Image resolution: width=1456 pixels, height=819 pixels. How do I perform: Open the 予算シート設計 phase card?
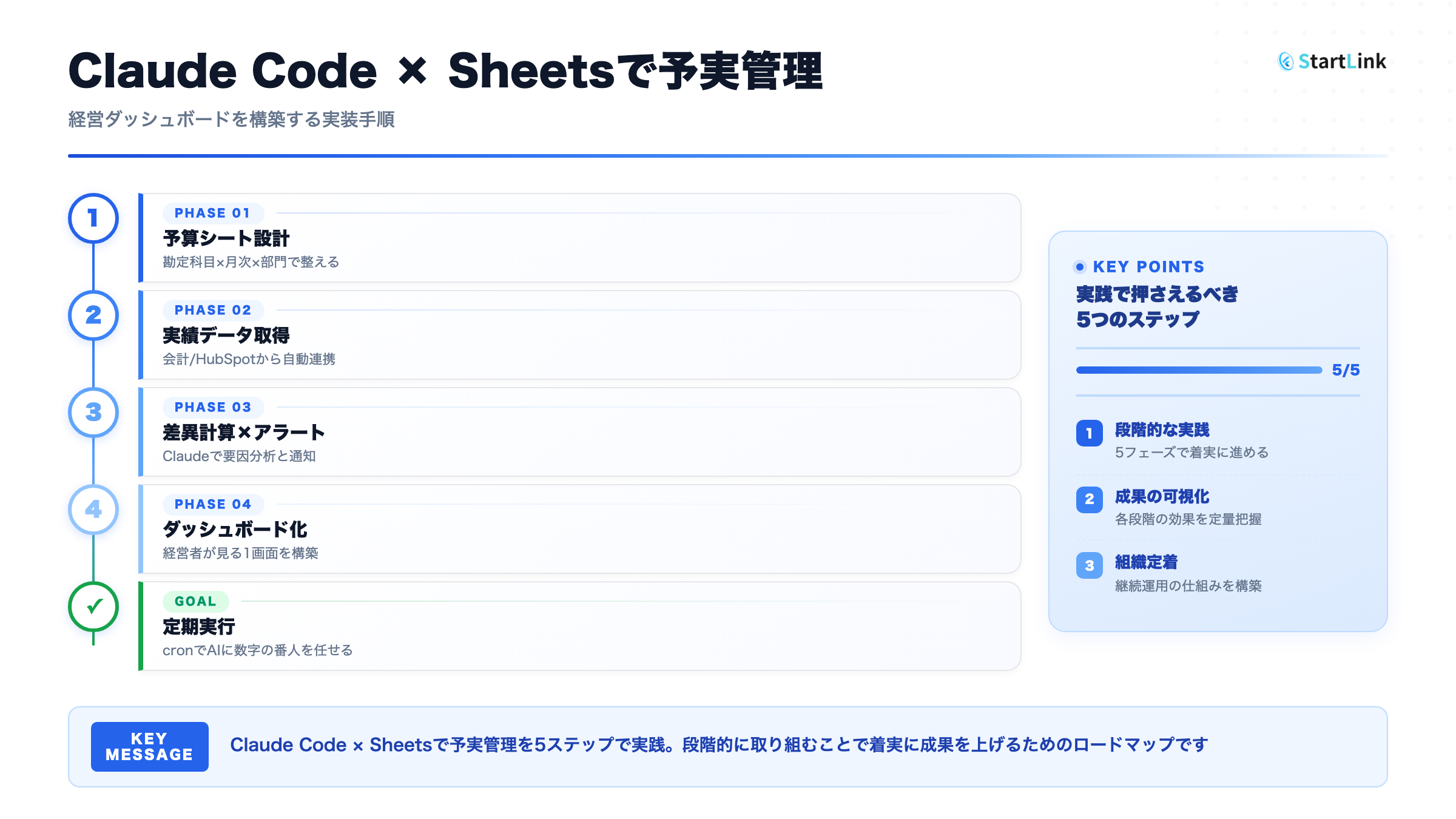579,238
